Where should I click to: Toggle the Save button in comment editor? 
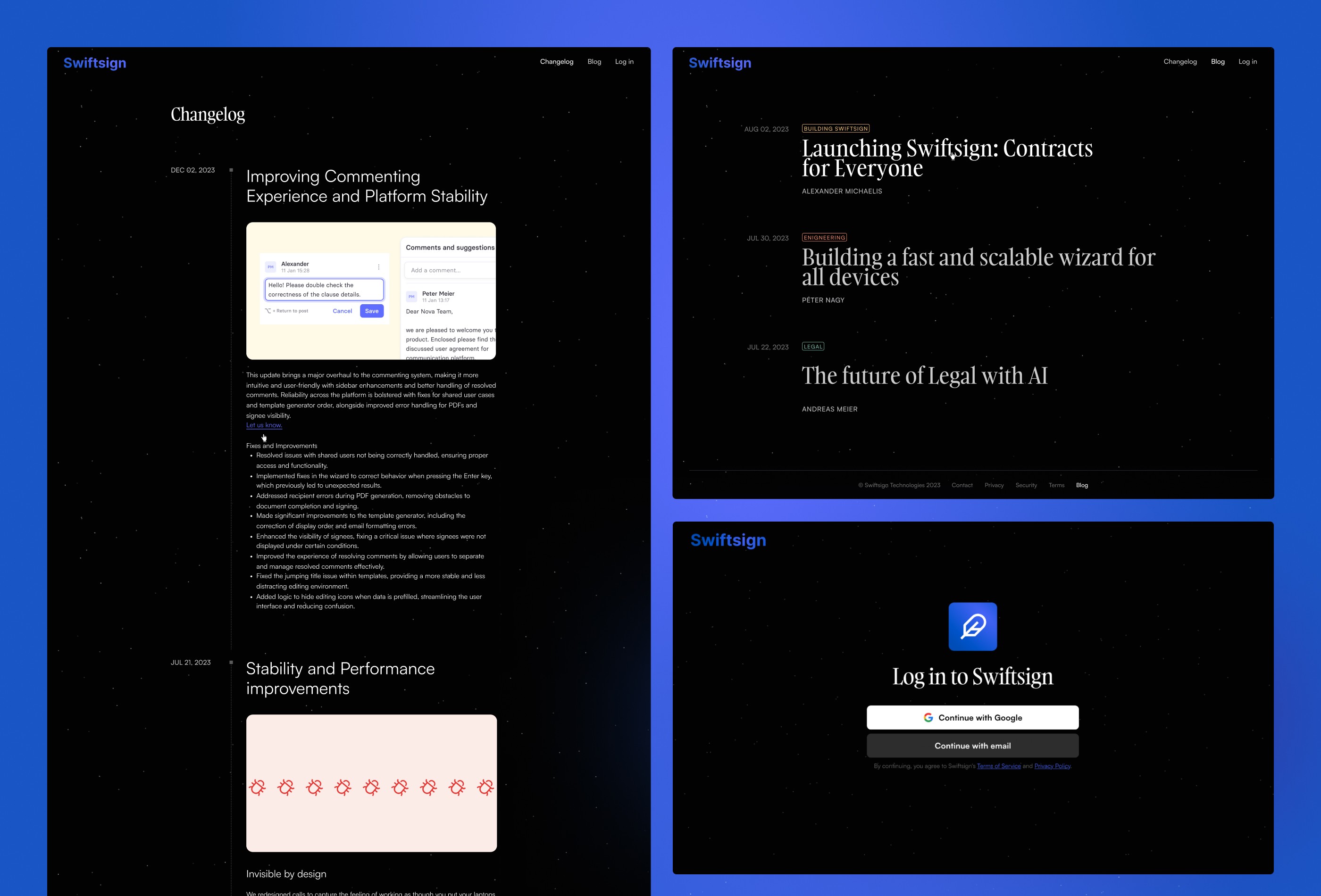pos(372,314)
